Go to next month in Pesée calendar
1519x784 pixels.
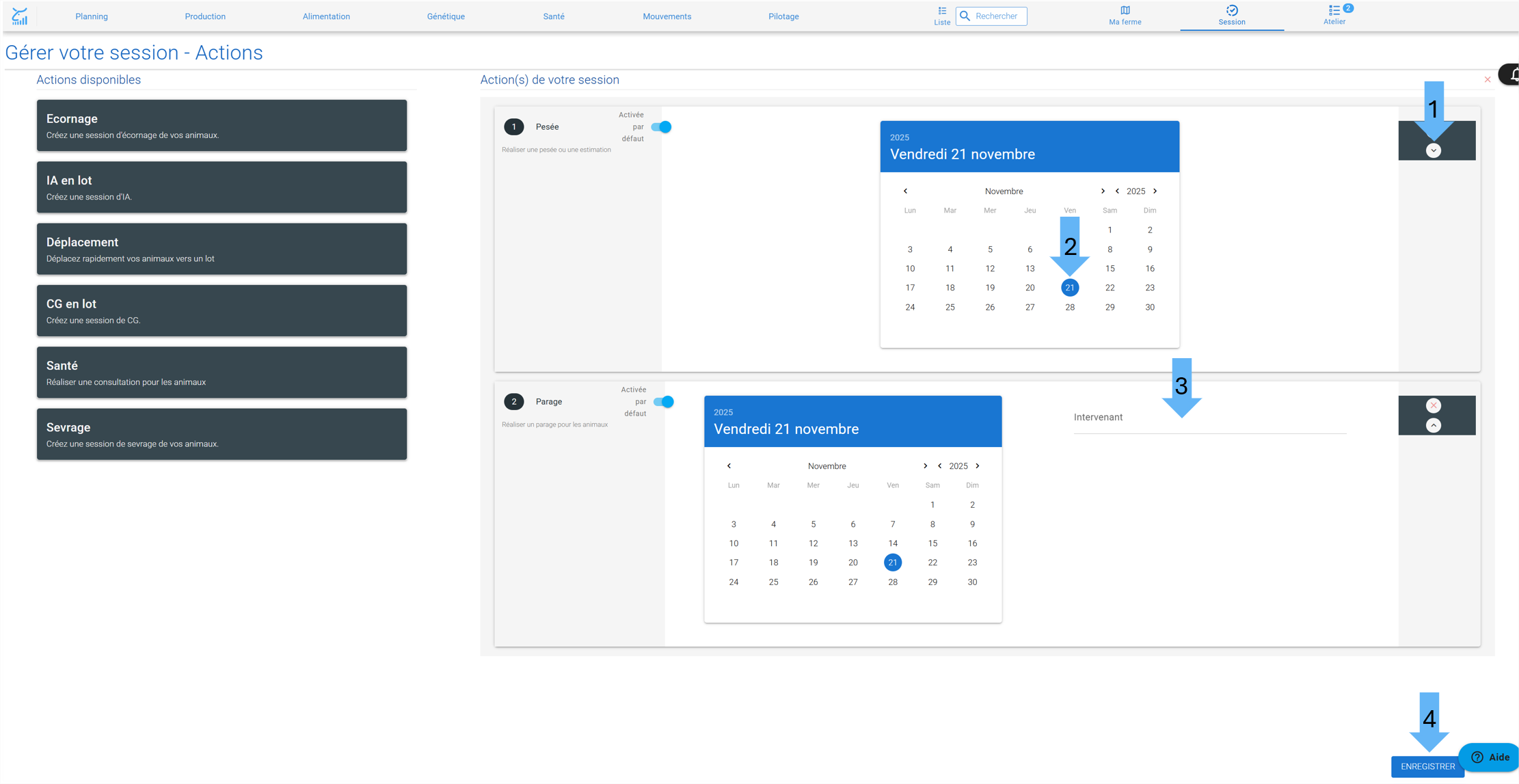1102,191
